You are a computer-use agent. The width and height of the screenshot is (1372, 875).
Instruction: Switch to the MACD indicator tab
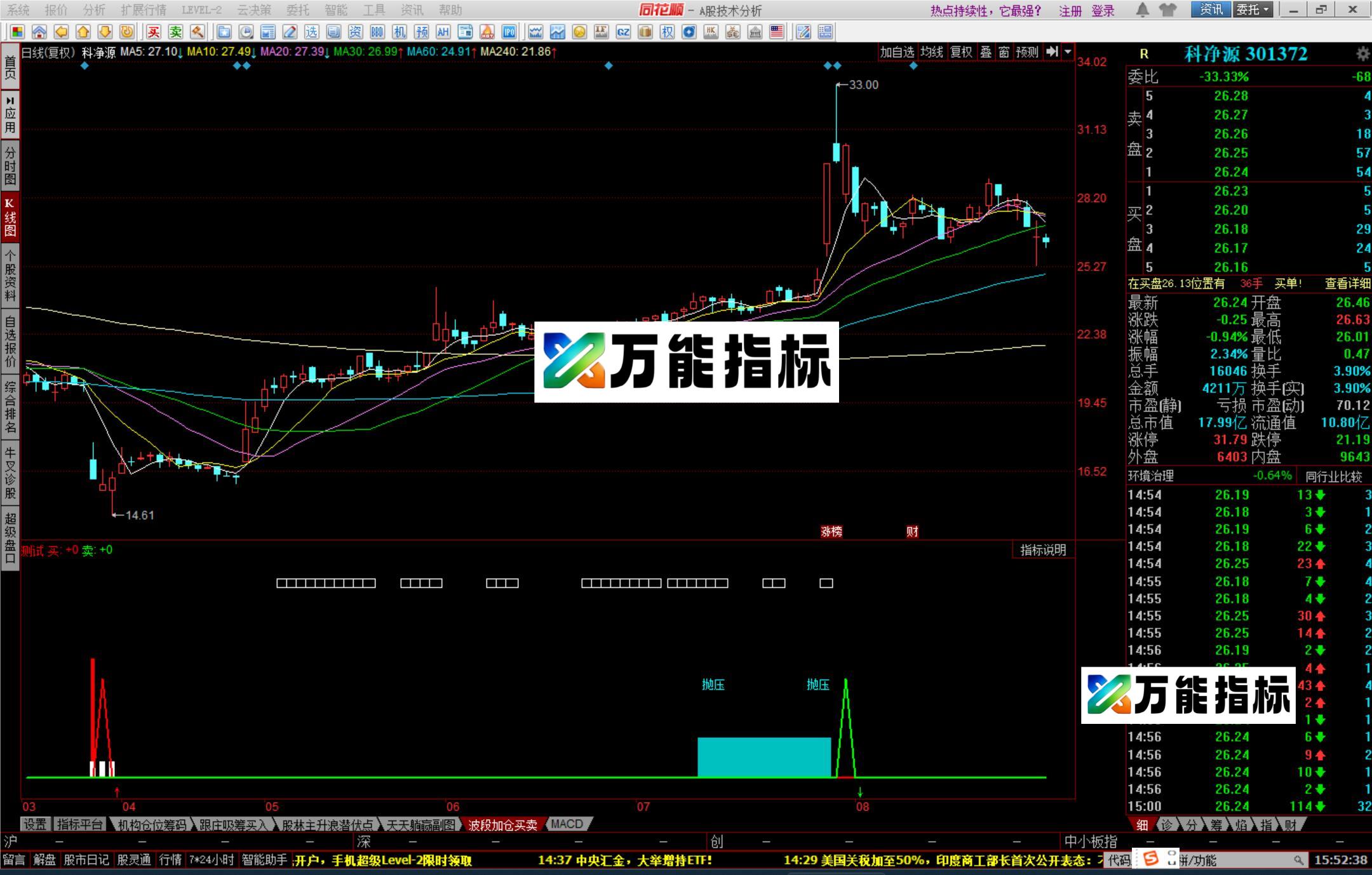(x=567, y=824)
